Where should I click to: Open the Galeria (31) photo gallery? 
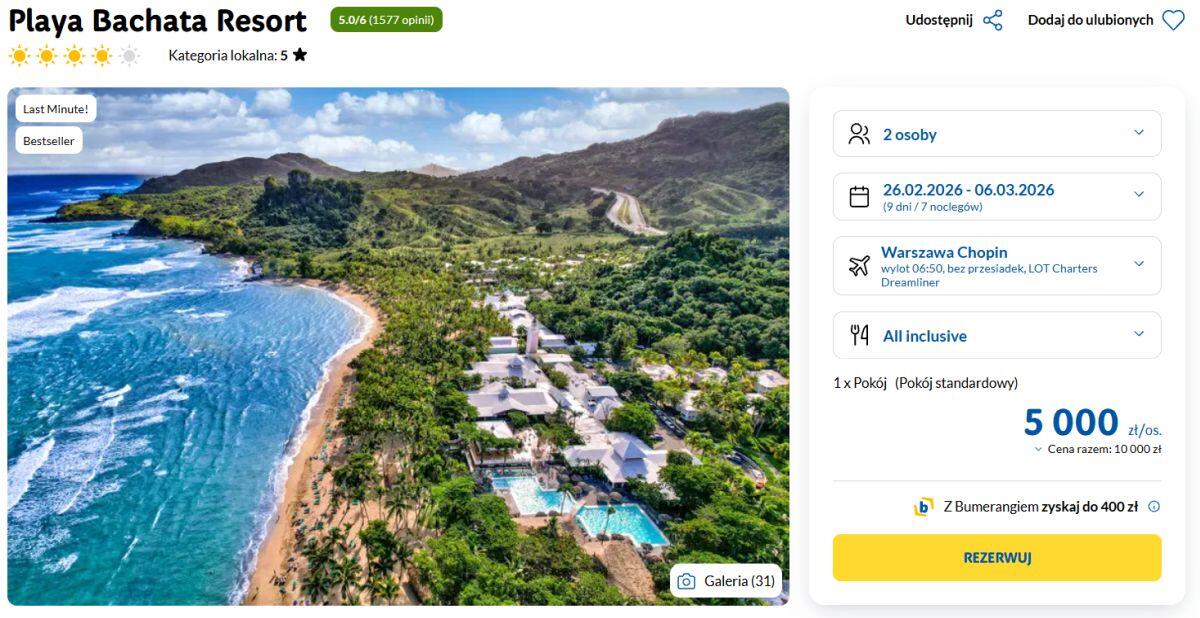[x=726, y=581]
